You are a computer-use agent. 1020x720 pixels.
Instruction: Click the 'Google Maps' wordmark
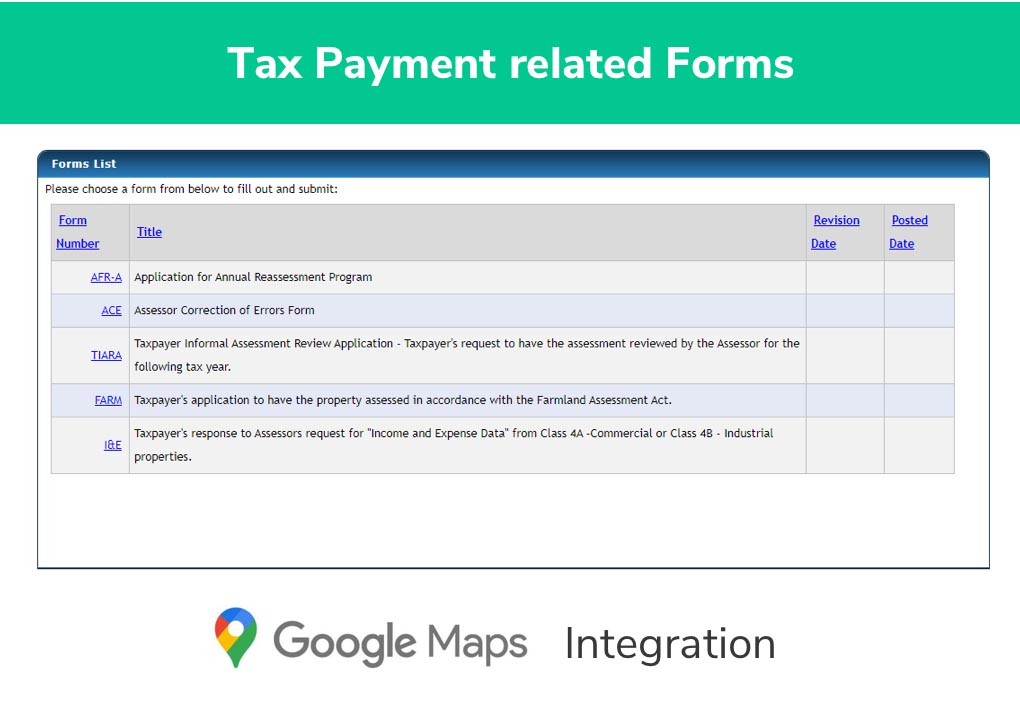tap(400, 643)
